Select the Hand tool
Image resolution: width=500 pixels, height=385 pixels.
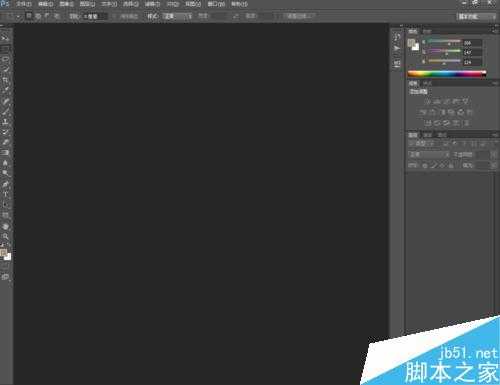[5, 226]
